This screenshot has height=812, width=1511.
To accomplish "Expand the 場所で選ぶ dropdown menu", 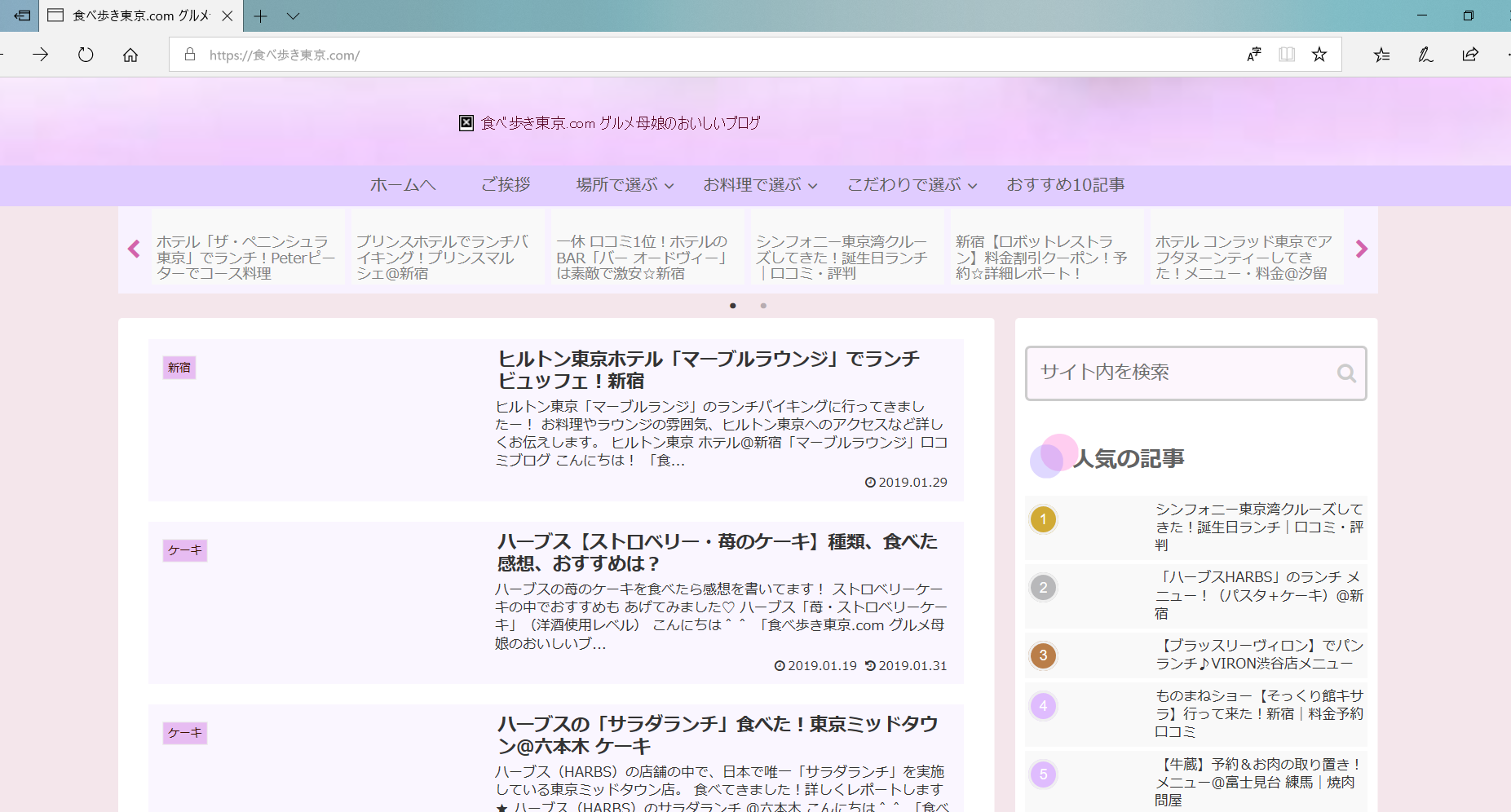I will coord(625,185).
